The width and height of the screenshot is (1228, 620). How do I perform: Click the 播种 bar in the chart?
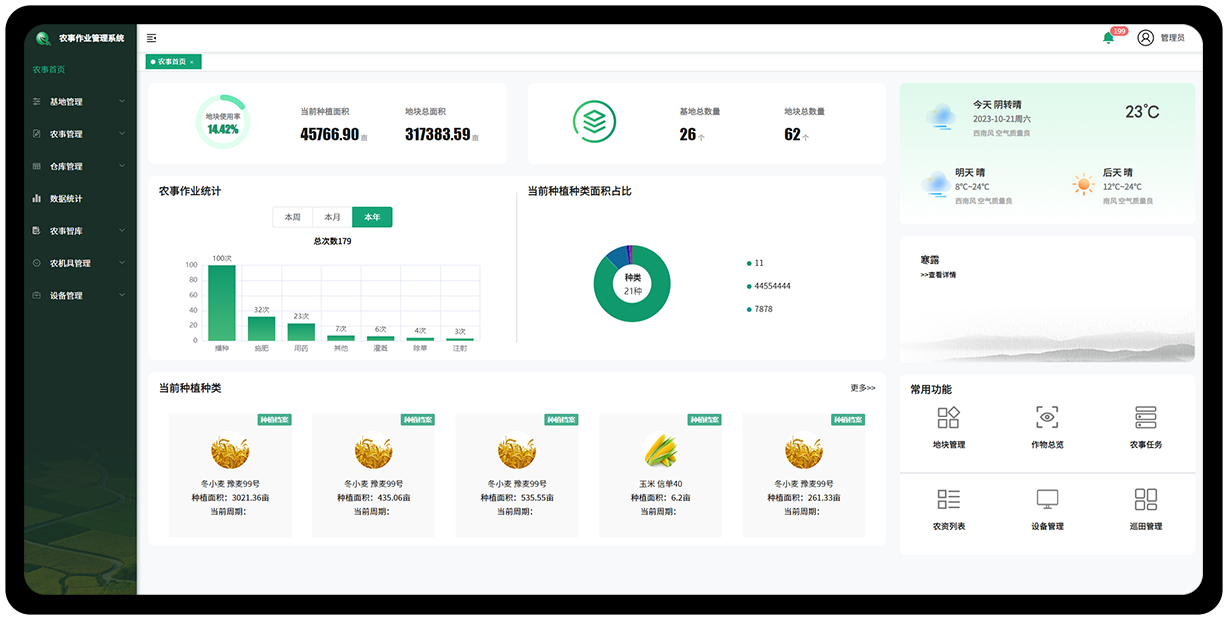click(x=222, y=303)
